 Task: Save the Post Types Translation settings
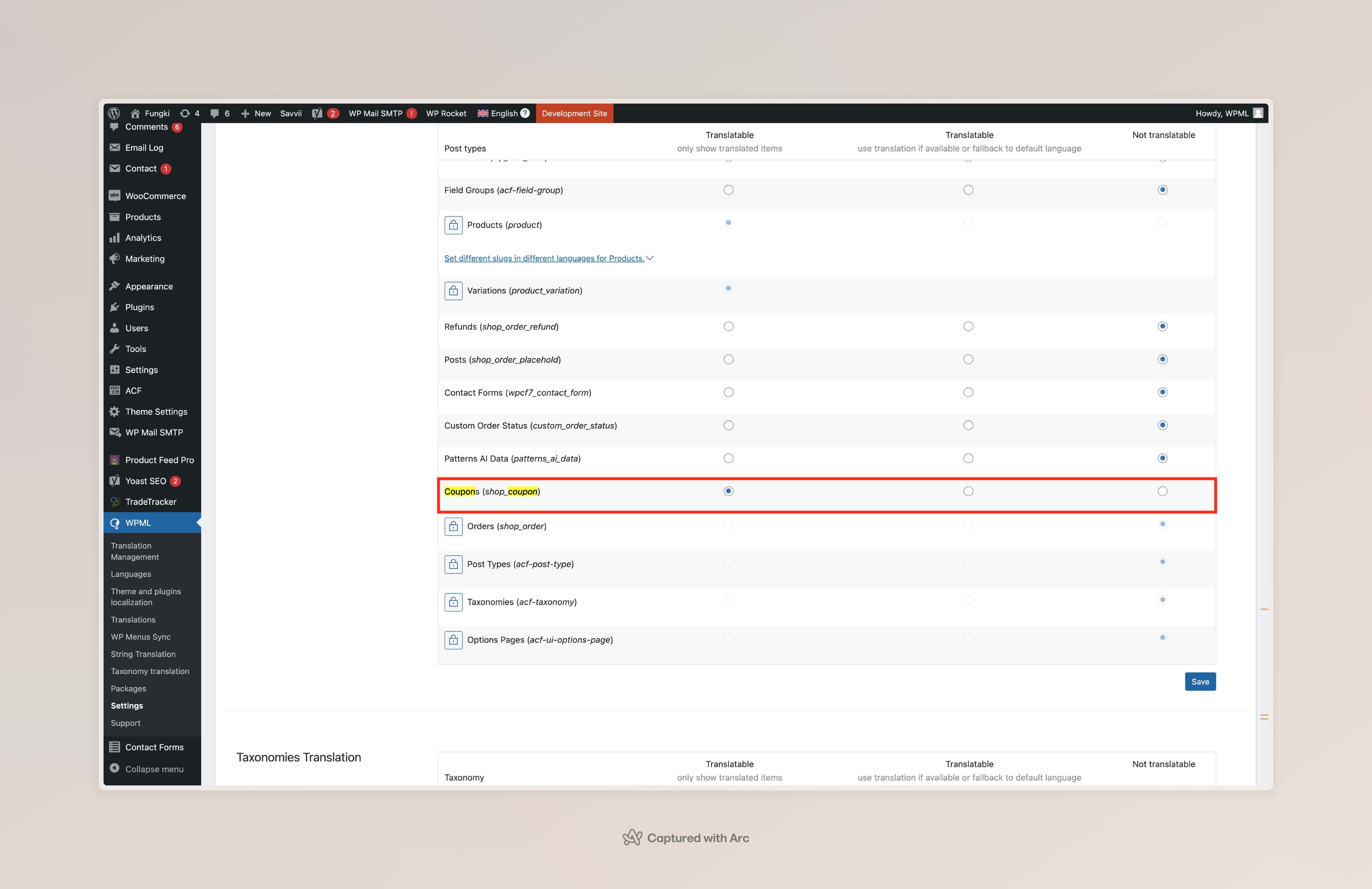1200,682
